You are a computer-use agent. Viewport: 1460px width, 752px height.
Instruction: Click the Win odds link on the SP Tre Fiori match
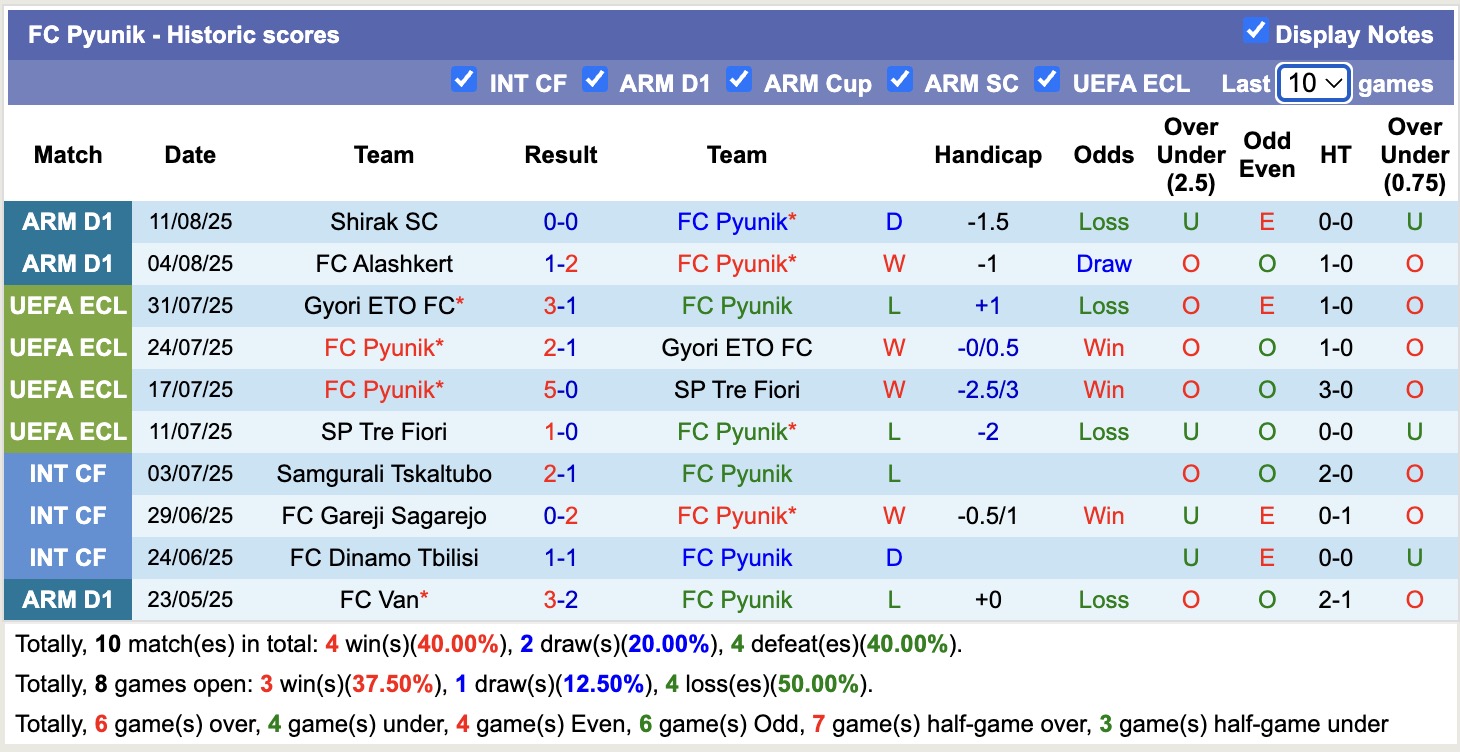1103,390
